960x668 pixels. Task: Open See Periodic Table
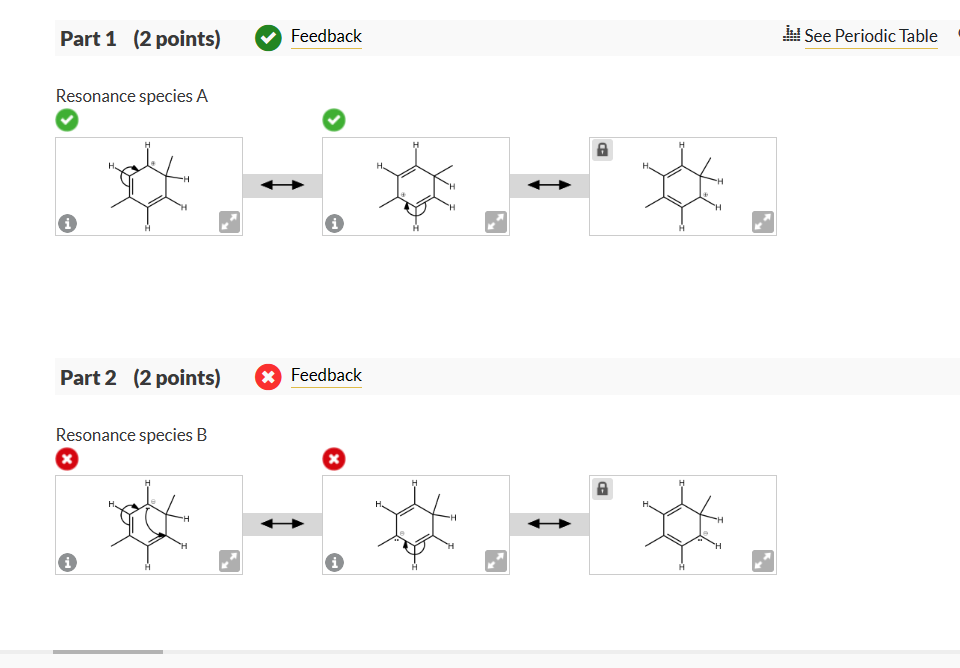pos(871,36)
